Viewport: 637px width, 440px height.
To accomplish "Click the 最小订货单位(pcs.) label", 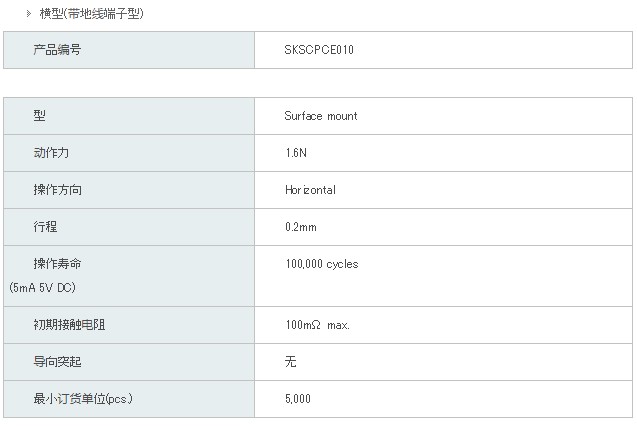I will [x=83, y=399].
